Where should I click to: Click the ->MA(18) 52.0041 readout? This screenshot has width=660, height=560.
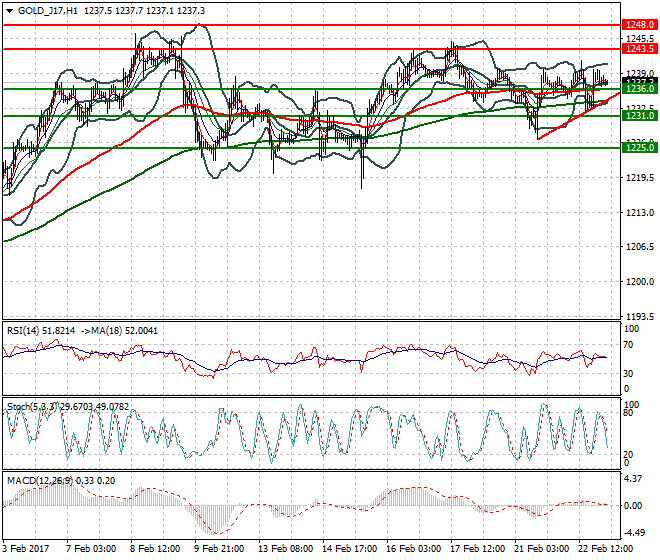click(x=119, y=331)
